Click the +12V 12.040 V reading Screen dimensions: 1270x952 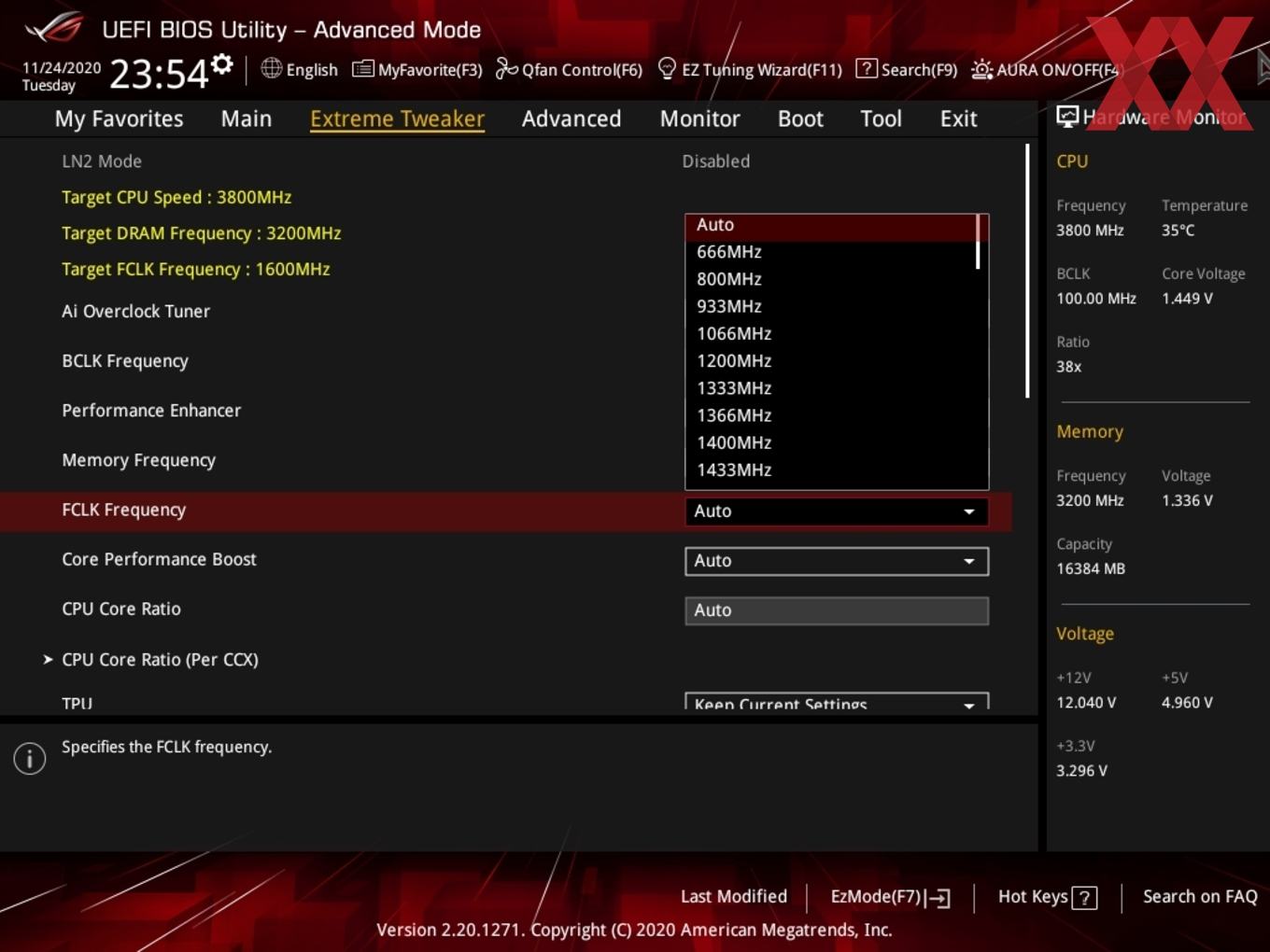pyautogui.click(x=1085, y=703)
